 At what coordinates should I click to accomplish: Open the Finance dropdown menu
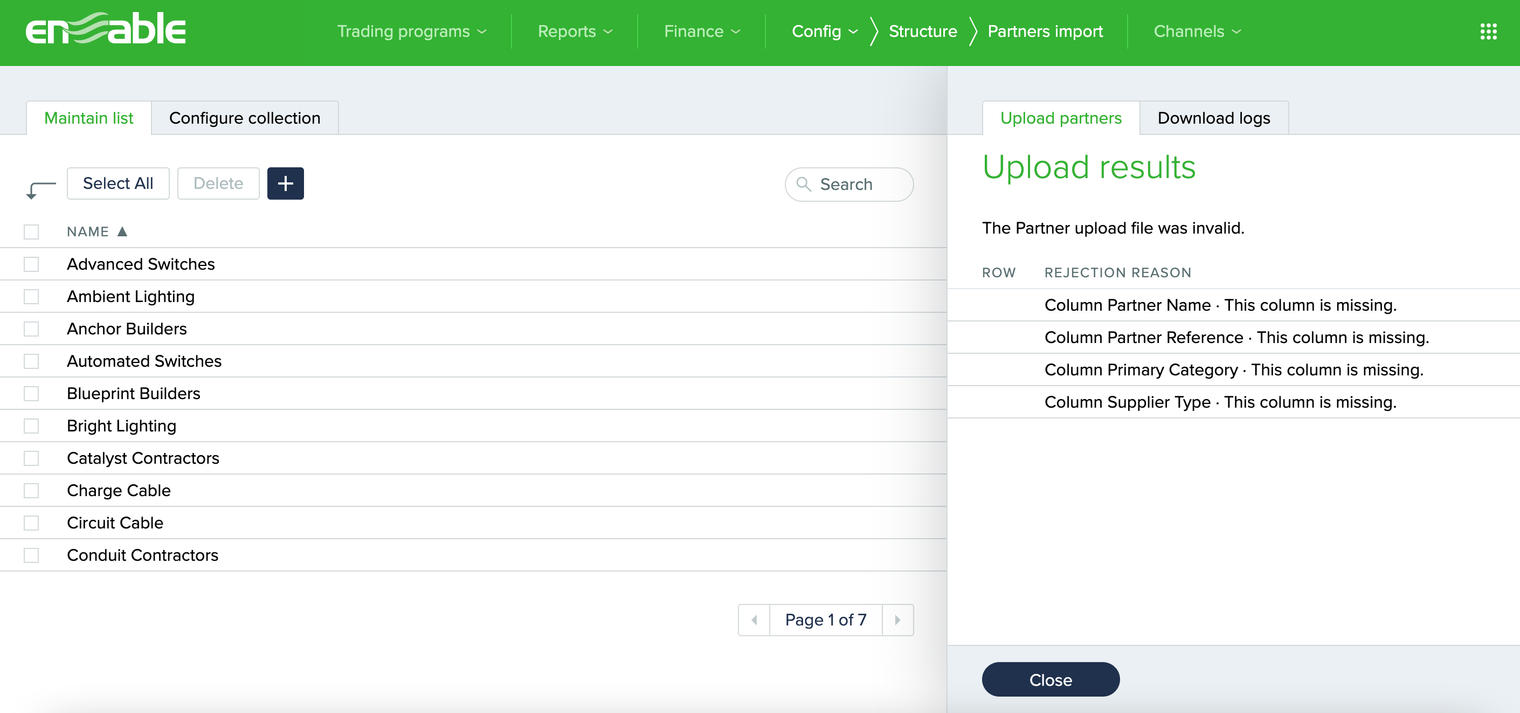point(702,31)
